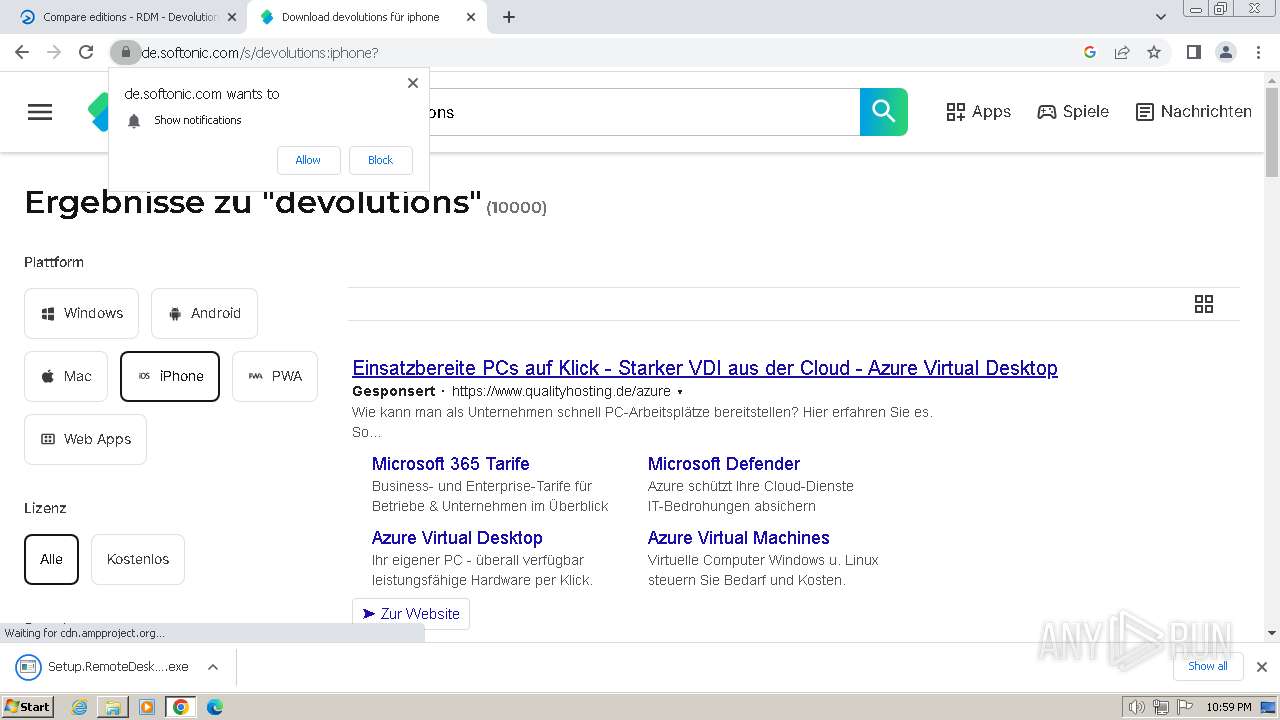Click the taskbar clock showing 10:59 PM
Screen dimensions: 1280x720
(x=1229, y=707)
